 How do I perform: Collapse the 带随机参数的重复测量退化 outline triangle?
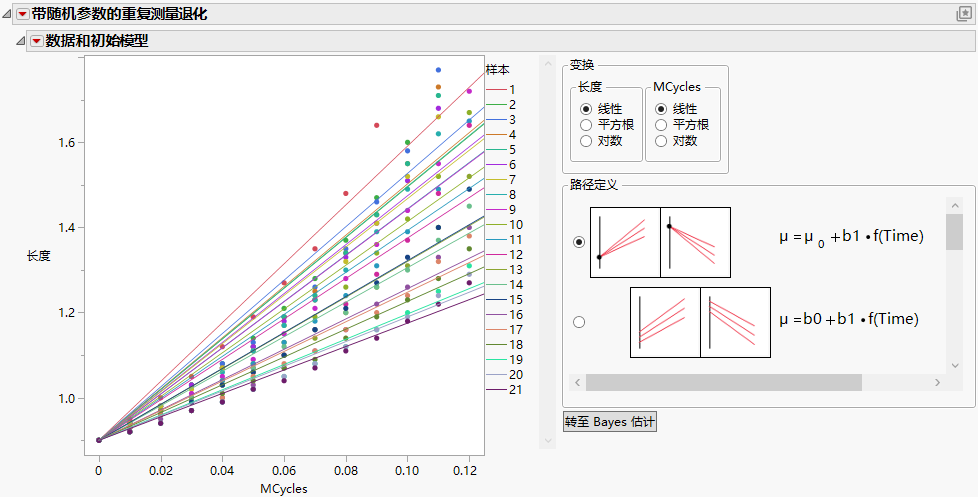pyautogui.click(x=7, y=15)
